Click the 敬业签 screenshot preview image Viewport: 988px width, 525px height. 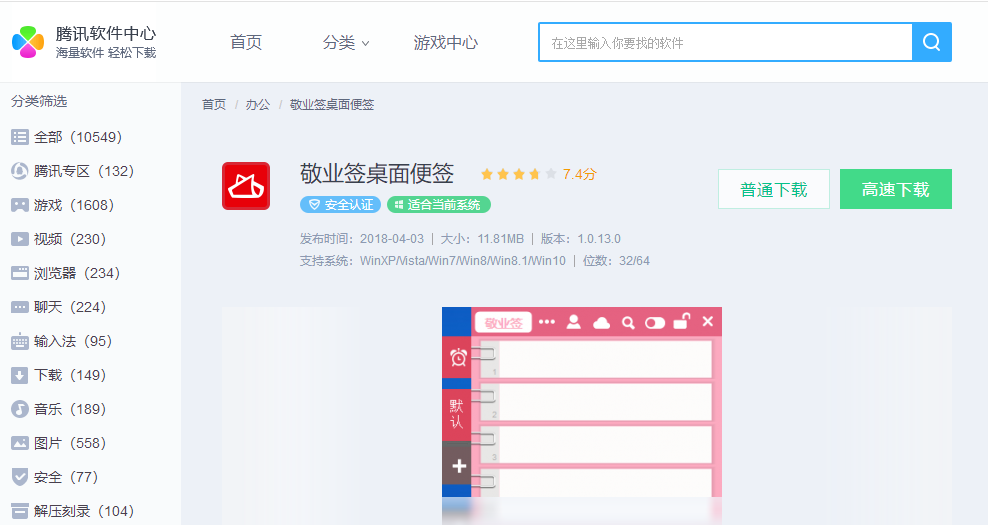coord(582,416)
